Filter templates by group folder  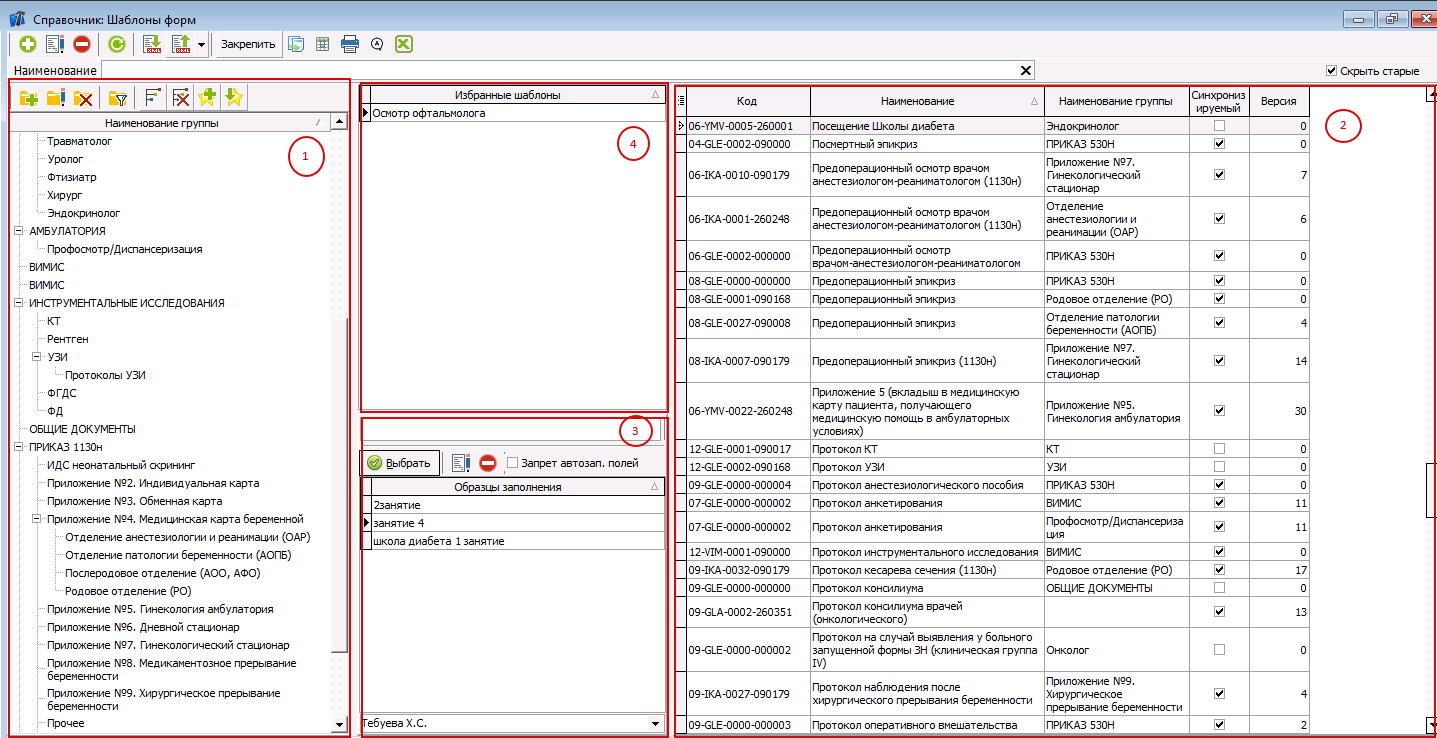(118, 98)
